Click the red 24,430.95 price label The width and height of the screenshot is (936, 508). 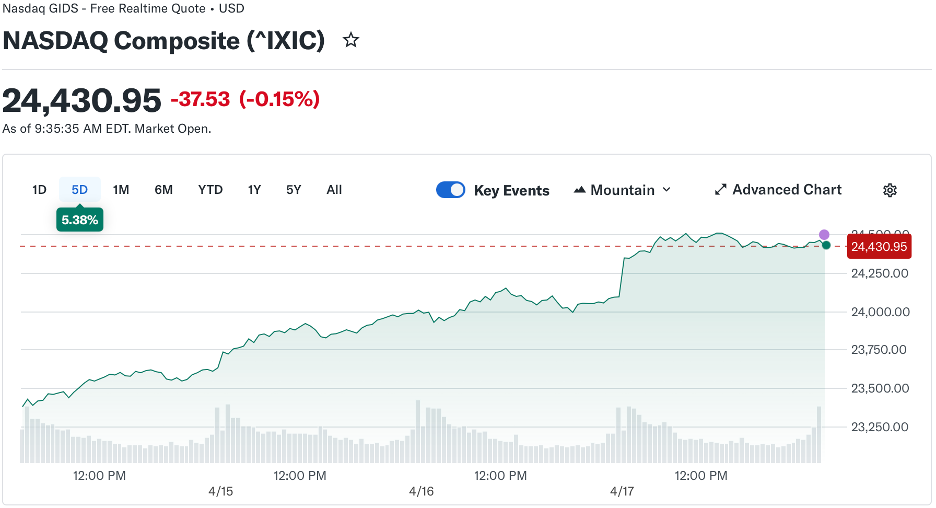[879, 247]
